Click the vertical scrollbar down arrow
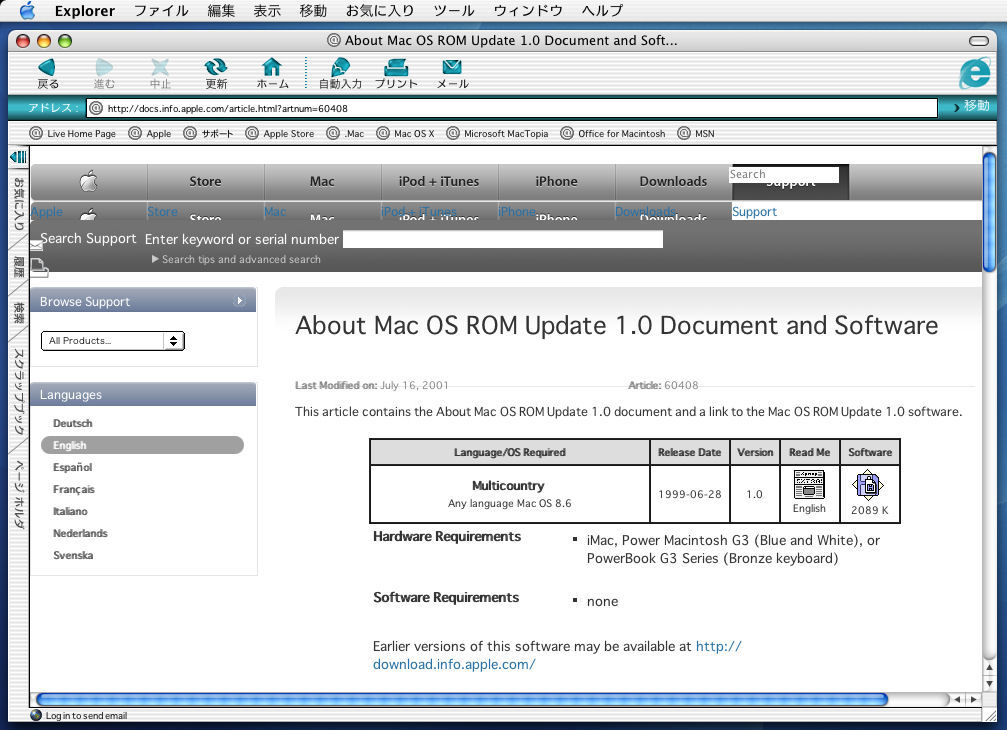Viewport: 1007px width, 730px height. coord(990,684)
